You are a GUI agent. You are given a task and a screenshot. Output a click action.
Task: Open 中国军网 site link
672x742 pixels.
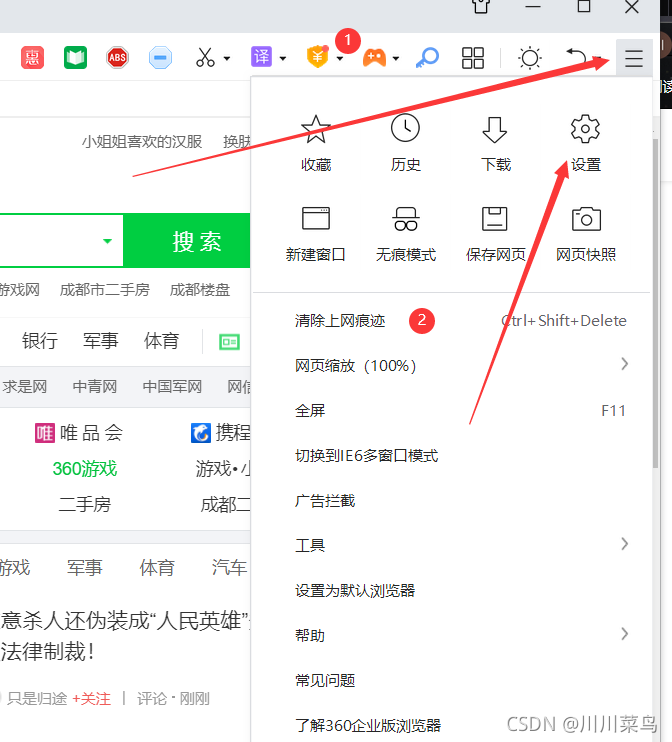pos(172,387)
